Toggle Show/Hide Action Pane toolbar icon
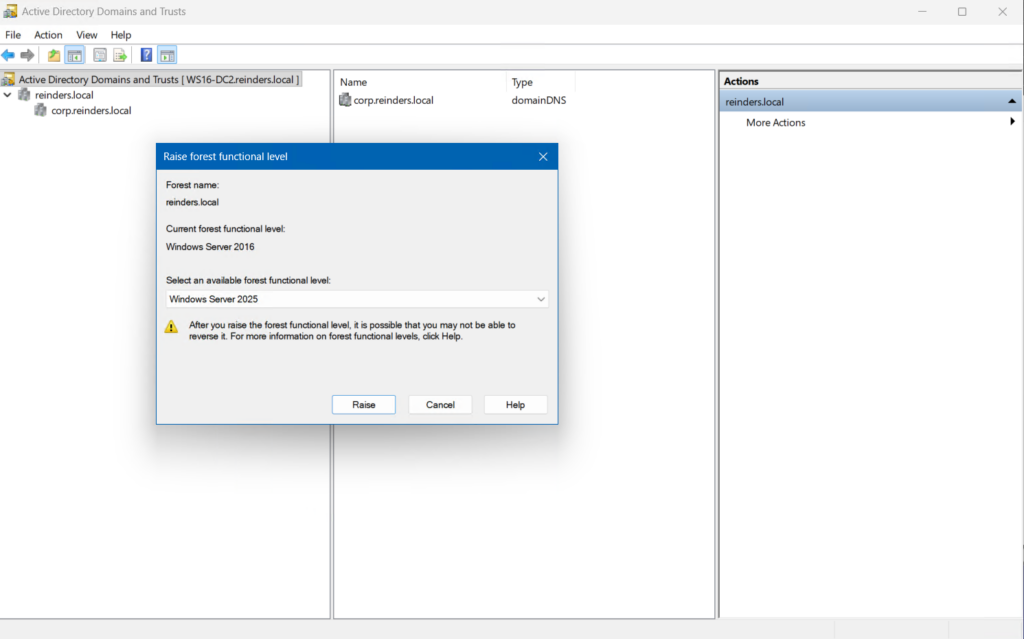 [x=167, y=55]
